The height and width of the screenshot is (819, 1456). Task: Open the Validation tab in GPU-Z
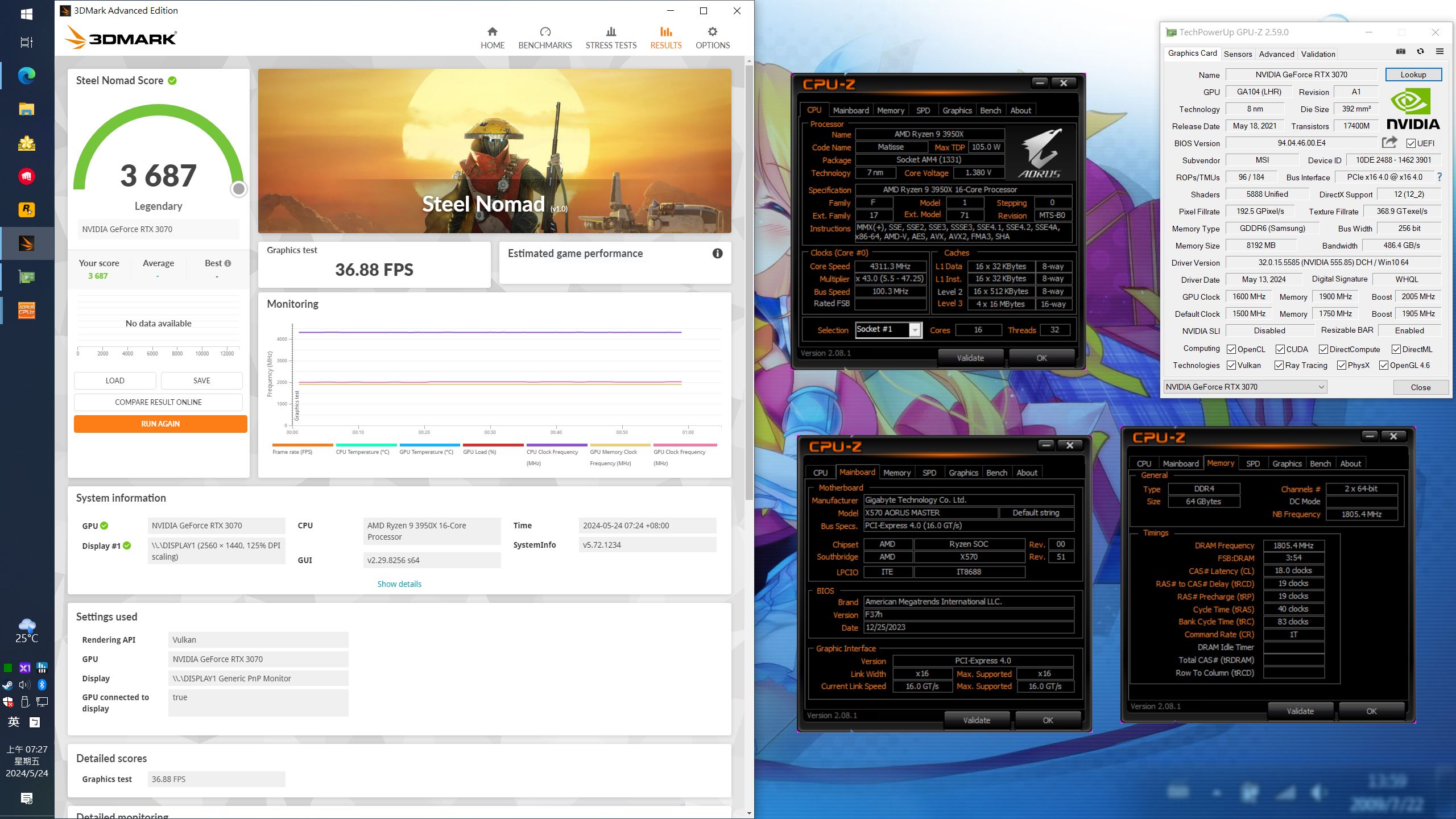tap(1318, 54)
